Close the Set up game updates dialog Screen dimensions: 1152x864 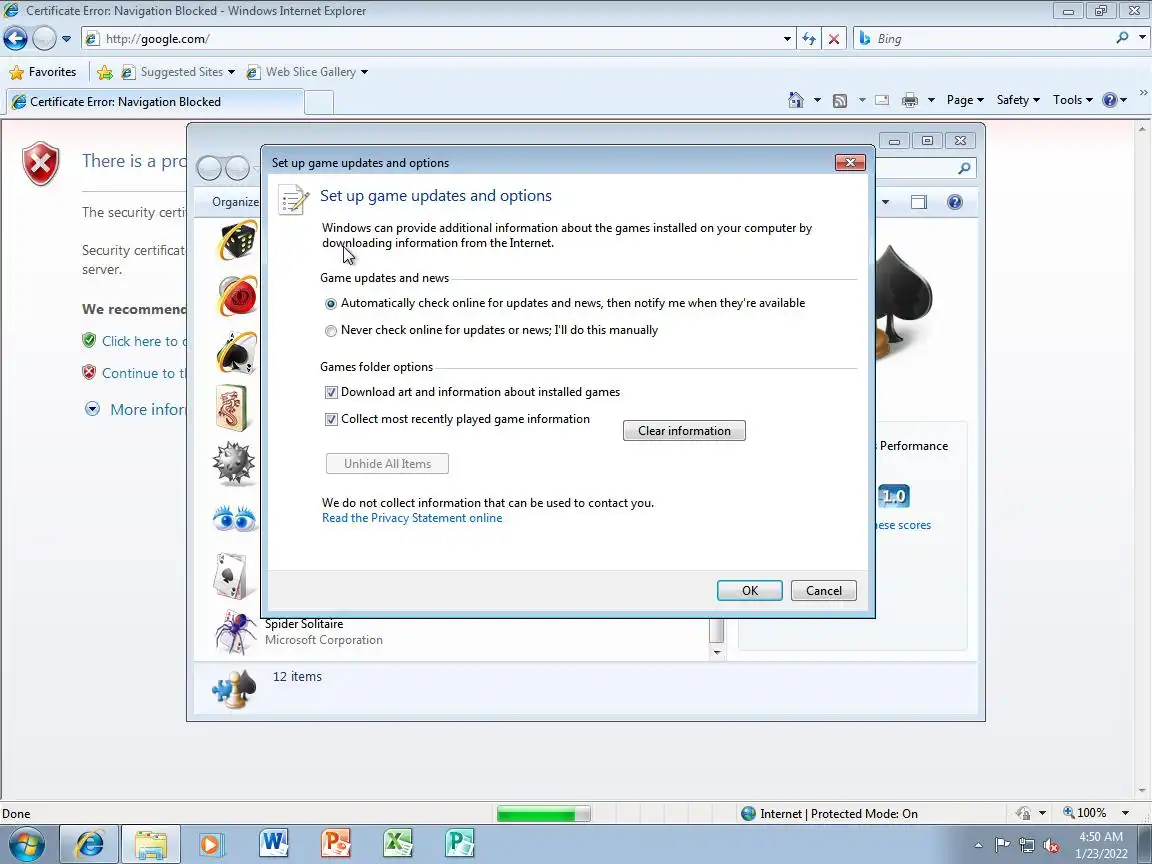pyautogui.click(x=850, y=162)
